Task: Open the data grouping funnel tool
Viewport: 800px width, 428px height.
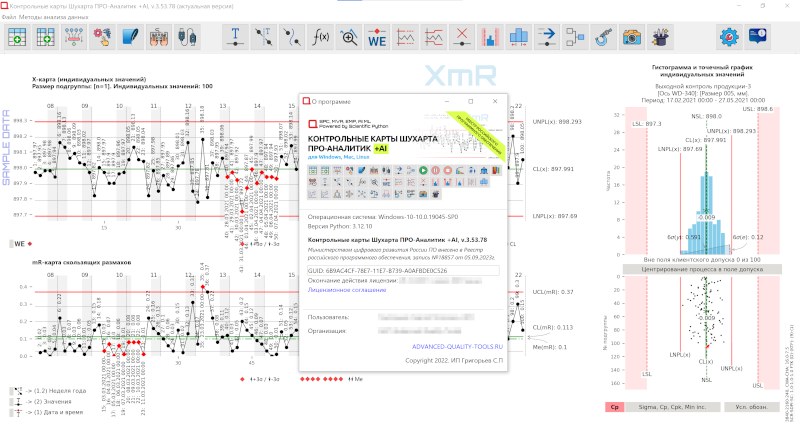Action: click(x=74, y=37)
